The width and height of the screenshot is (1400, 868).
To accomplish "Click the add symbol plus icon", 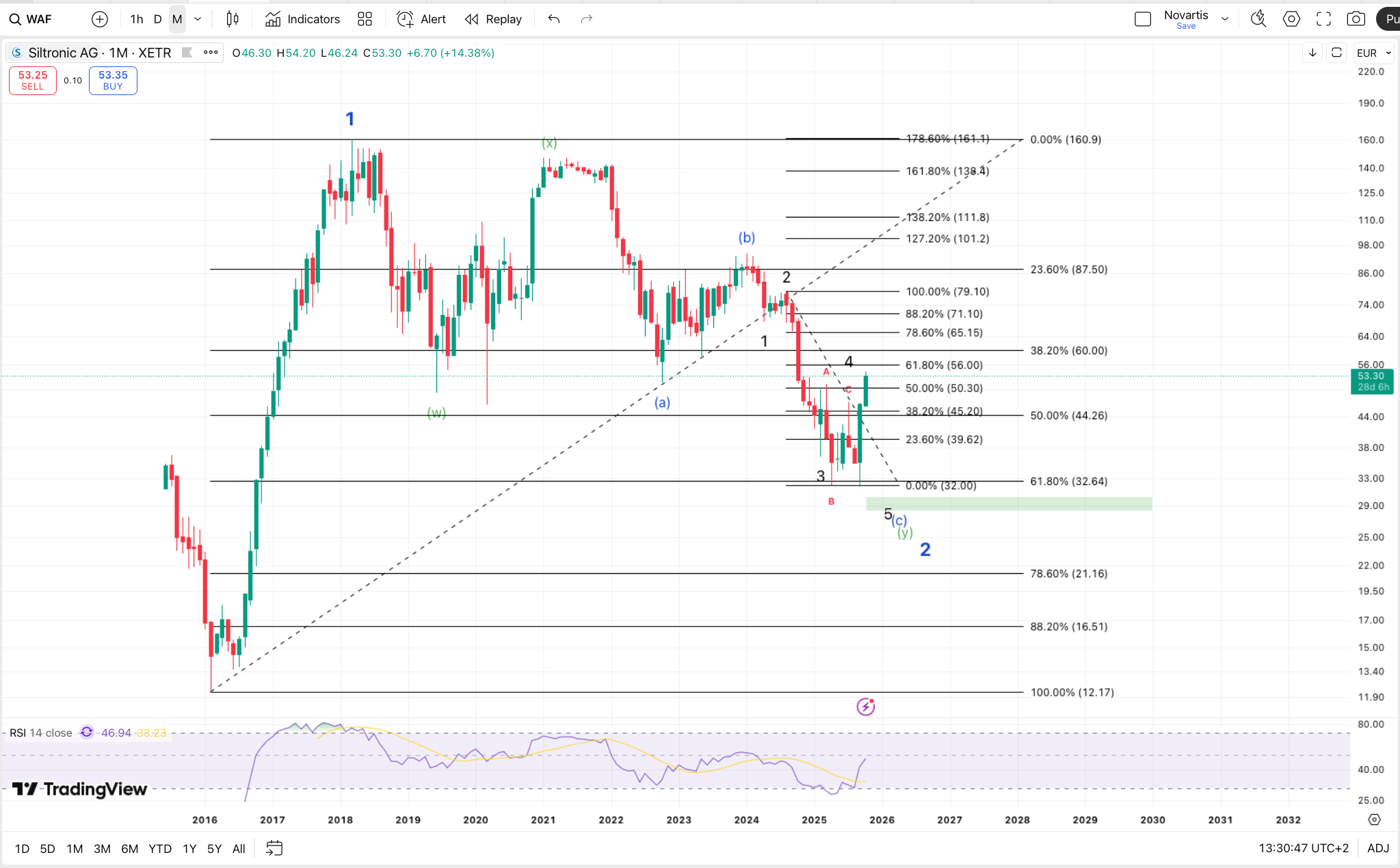I will point(100,19).
